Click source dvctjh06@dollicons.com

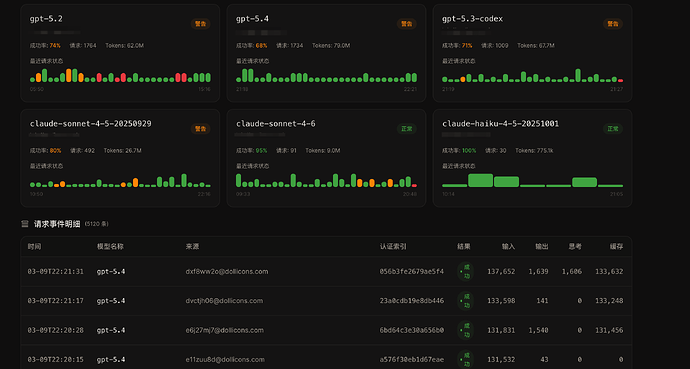click(x=224, y=301)
